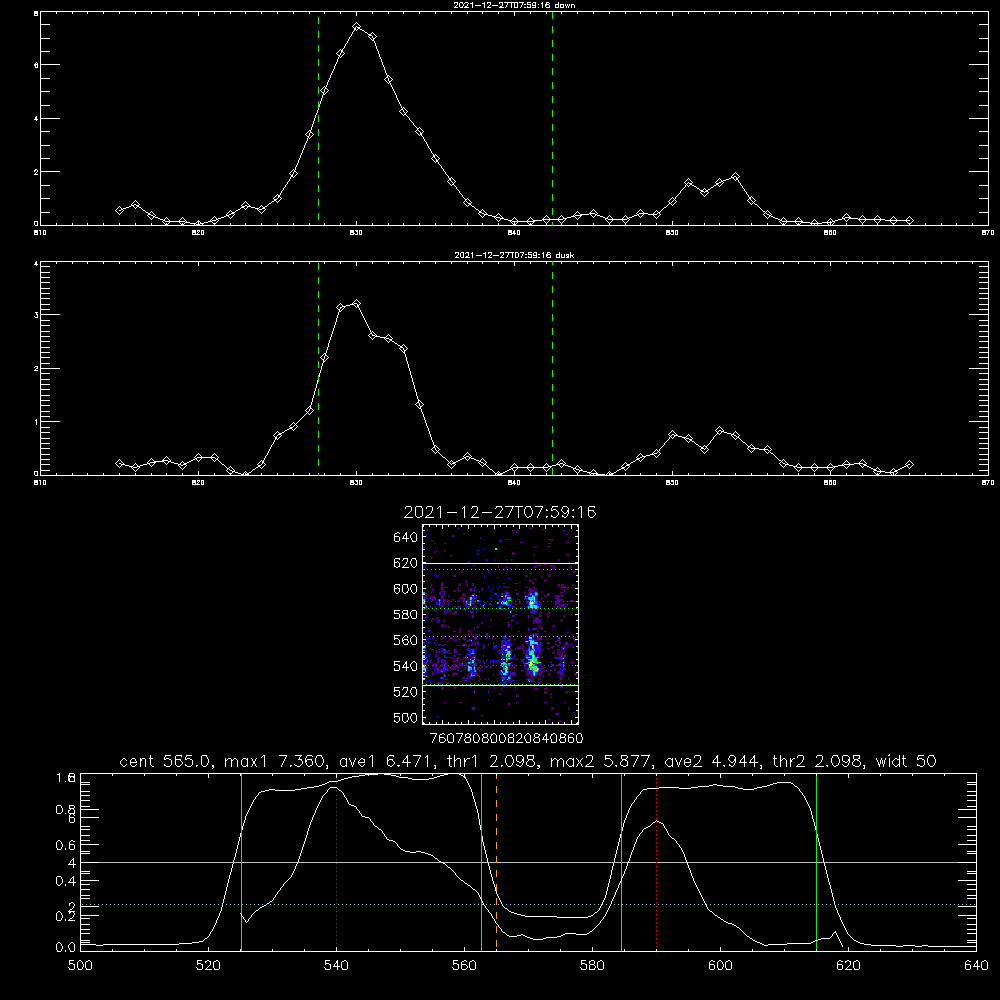Click the "max2 5.877" value
The image size is (1000, 1000).
pos(601,761)
